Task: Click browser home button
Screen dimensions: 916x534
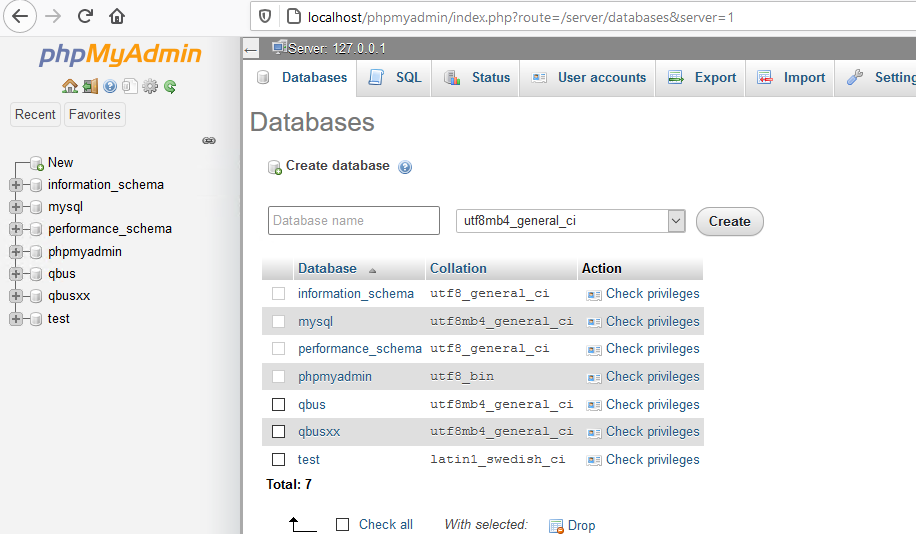Action: coord(117,16)
